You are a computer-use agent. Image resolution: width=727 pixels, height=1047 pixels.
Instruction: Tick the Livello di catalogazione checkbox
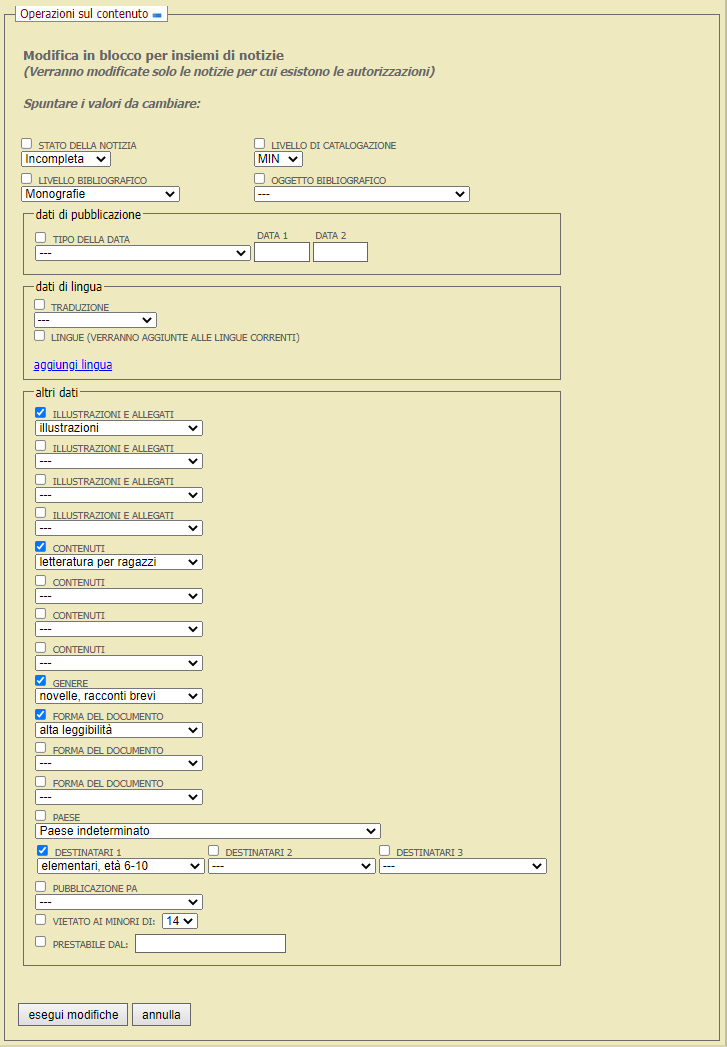(x=260, y=144)
